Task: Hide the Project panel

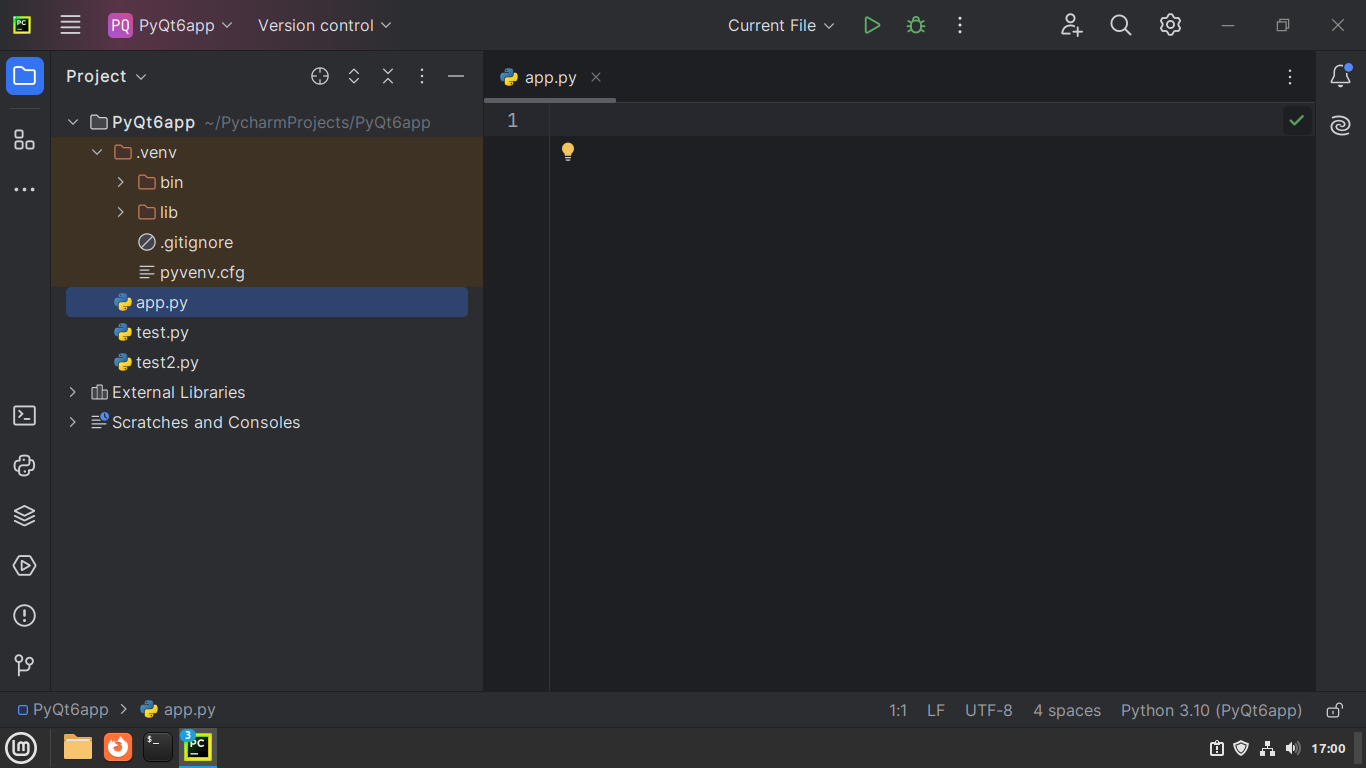Action: [x=456, y=76]
